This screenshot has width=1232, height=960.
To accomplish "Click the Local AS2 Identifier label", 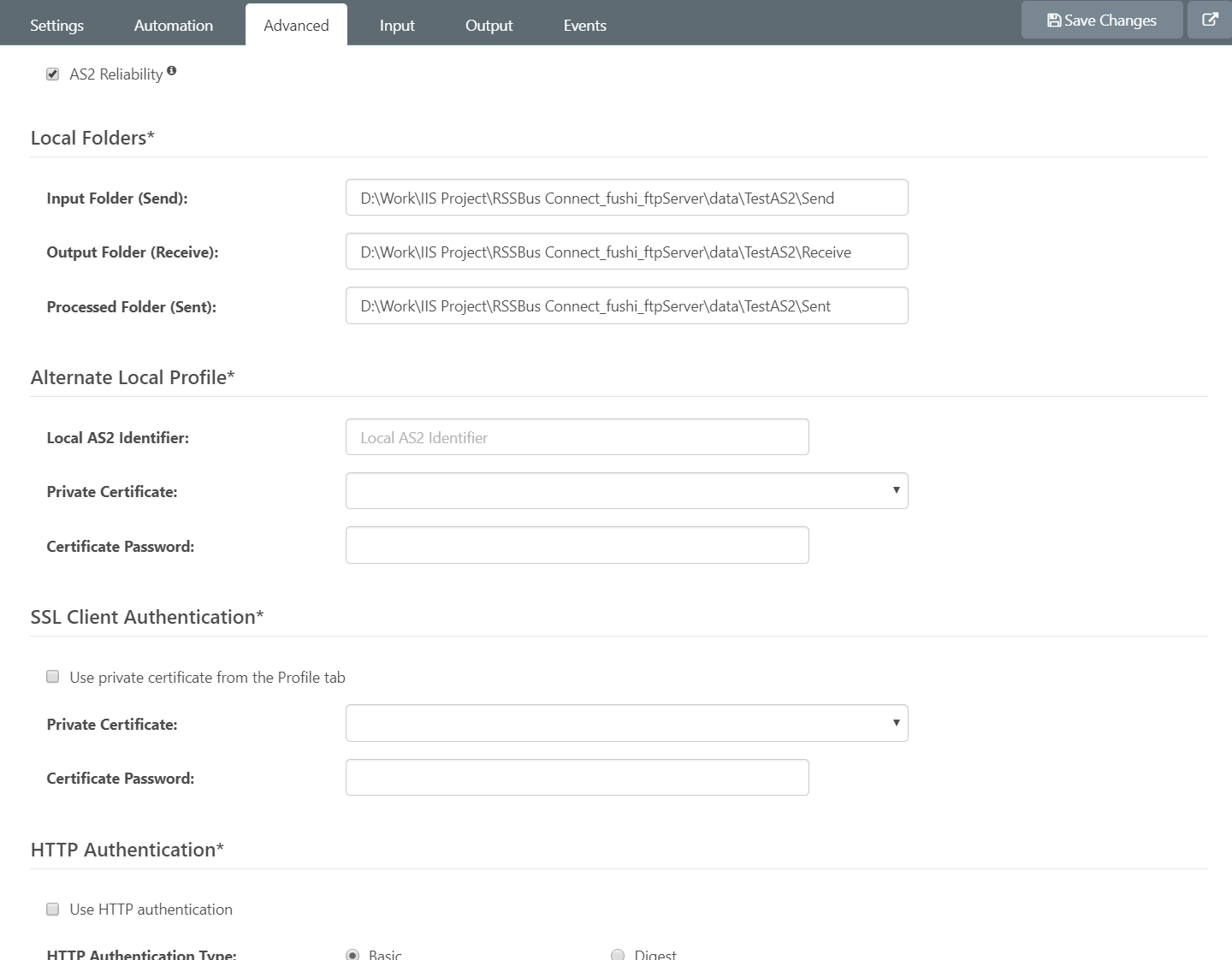I will coord(118,438).
